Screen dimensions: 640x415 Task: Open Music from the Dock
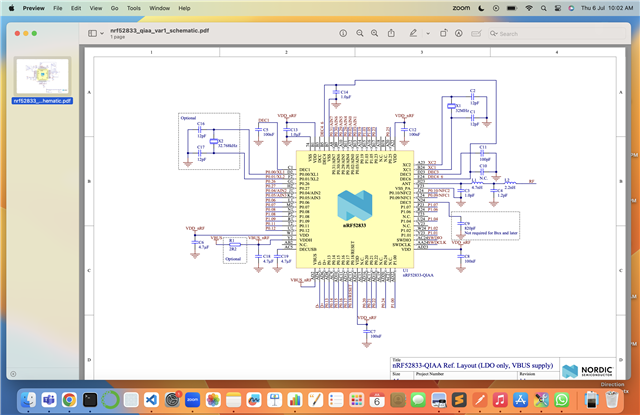click(x=500, y=400)
